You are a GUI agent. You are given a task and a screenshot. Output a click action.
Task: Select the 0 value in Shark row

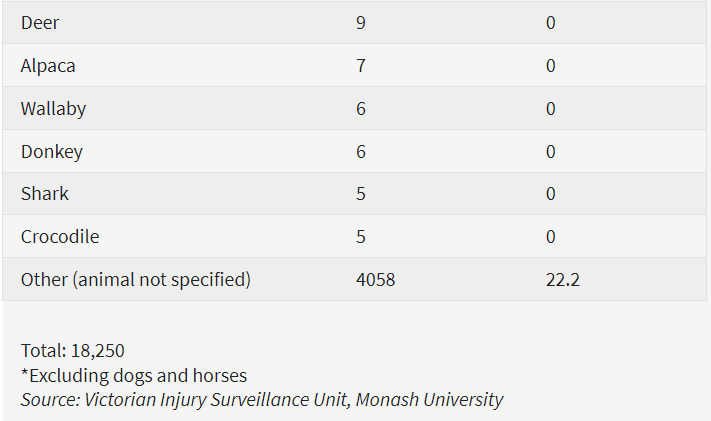coord(551,194)
